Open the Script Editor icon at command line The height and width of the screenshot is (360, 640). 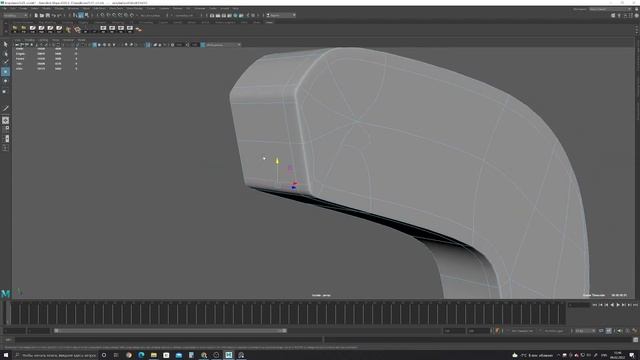[x=636, y=340]
